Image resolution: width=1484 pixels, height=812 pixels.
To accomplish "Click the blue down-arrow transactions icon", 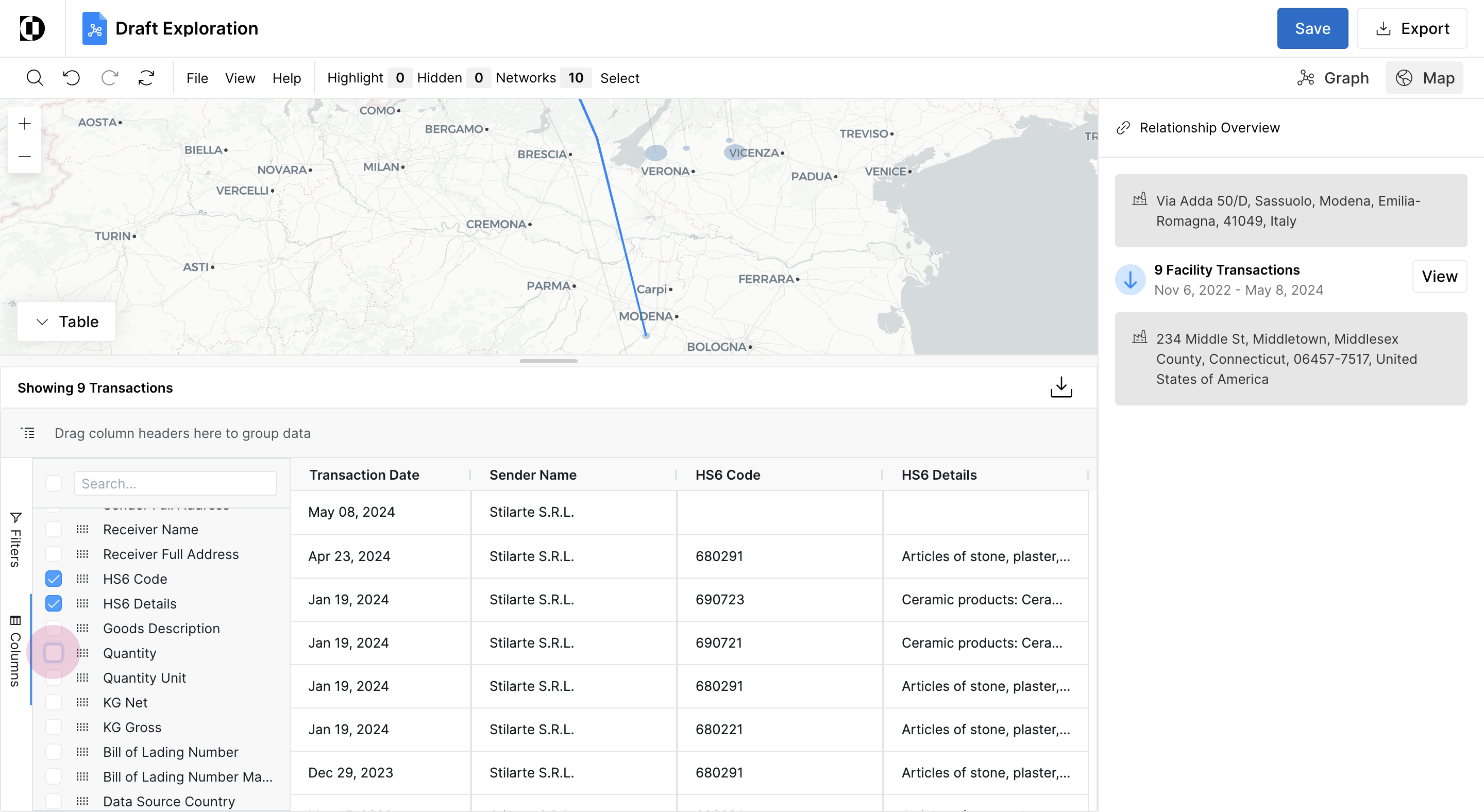I will (1129, 280).
